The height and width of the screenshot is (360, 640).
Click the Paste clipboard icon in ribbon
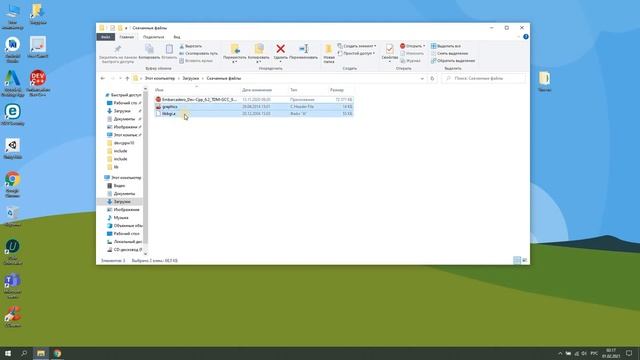[169, 49]
